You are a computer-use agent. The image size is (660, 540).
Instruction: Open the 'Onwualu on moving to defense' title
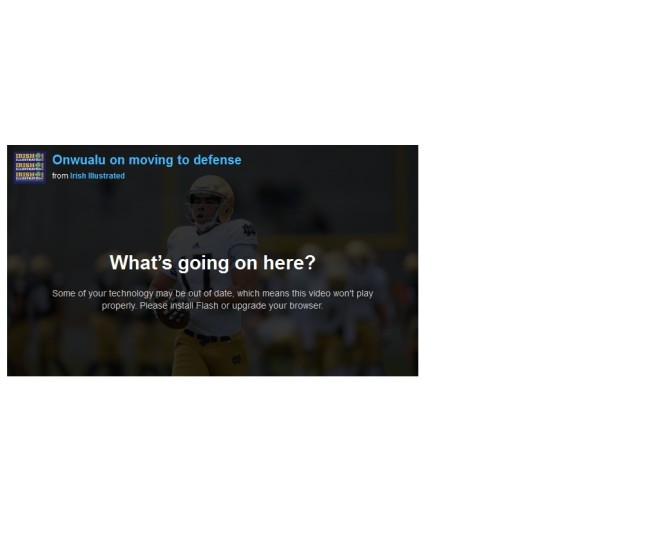(x=146, y=160)
